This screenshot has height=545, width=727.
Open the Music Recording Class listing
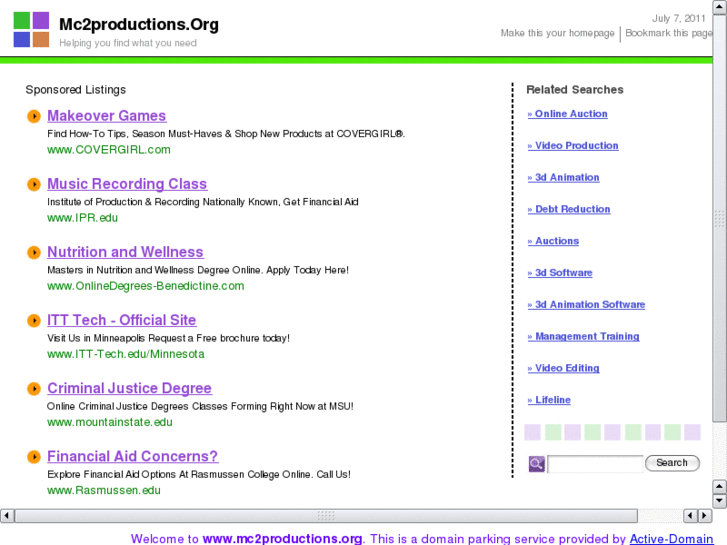[x=127, y=184]
